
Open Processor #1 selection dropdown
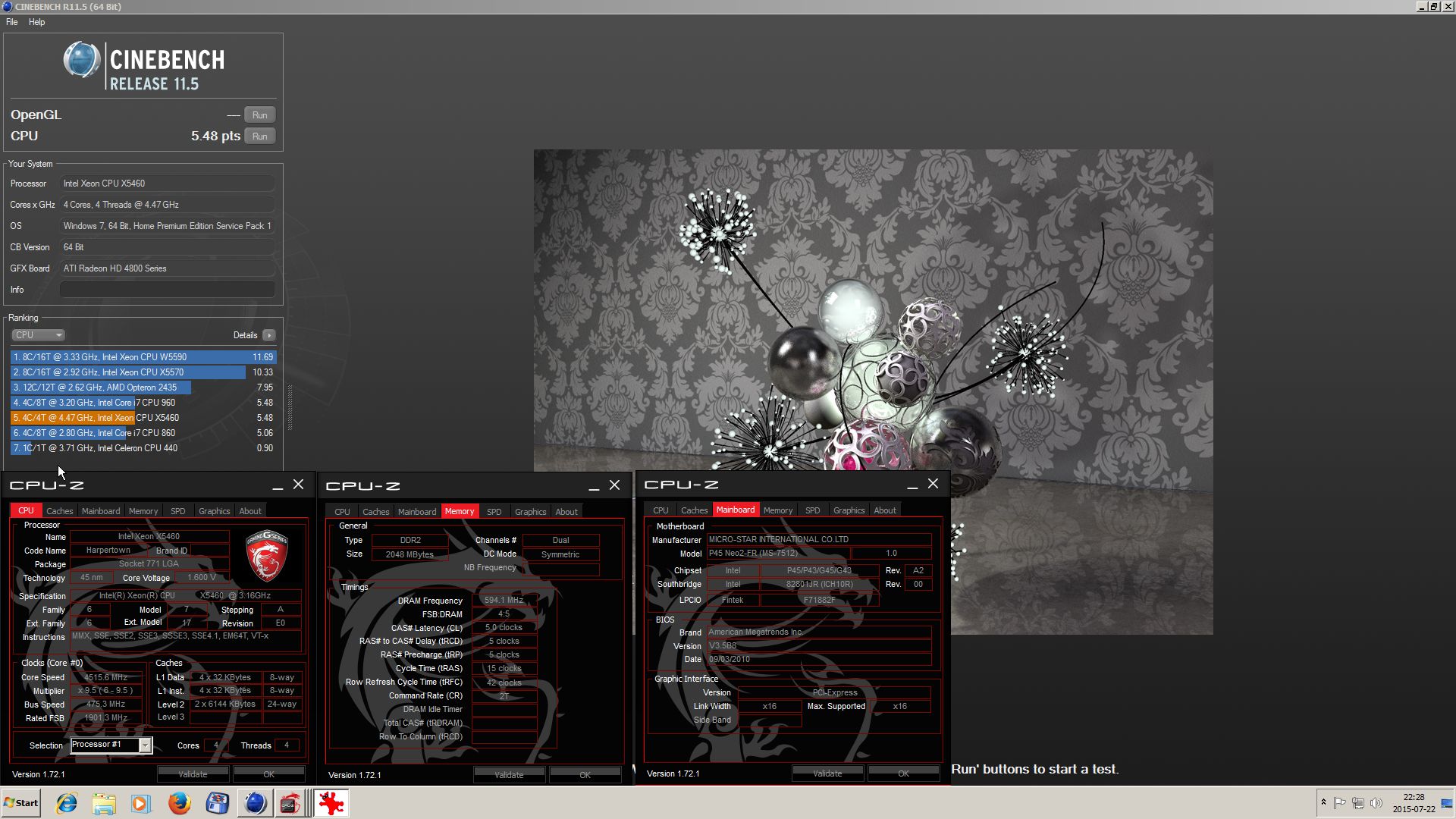click(x=111, y=745)
